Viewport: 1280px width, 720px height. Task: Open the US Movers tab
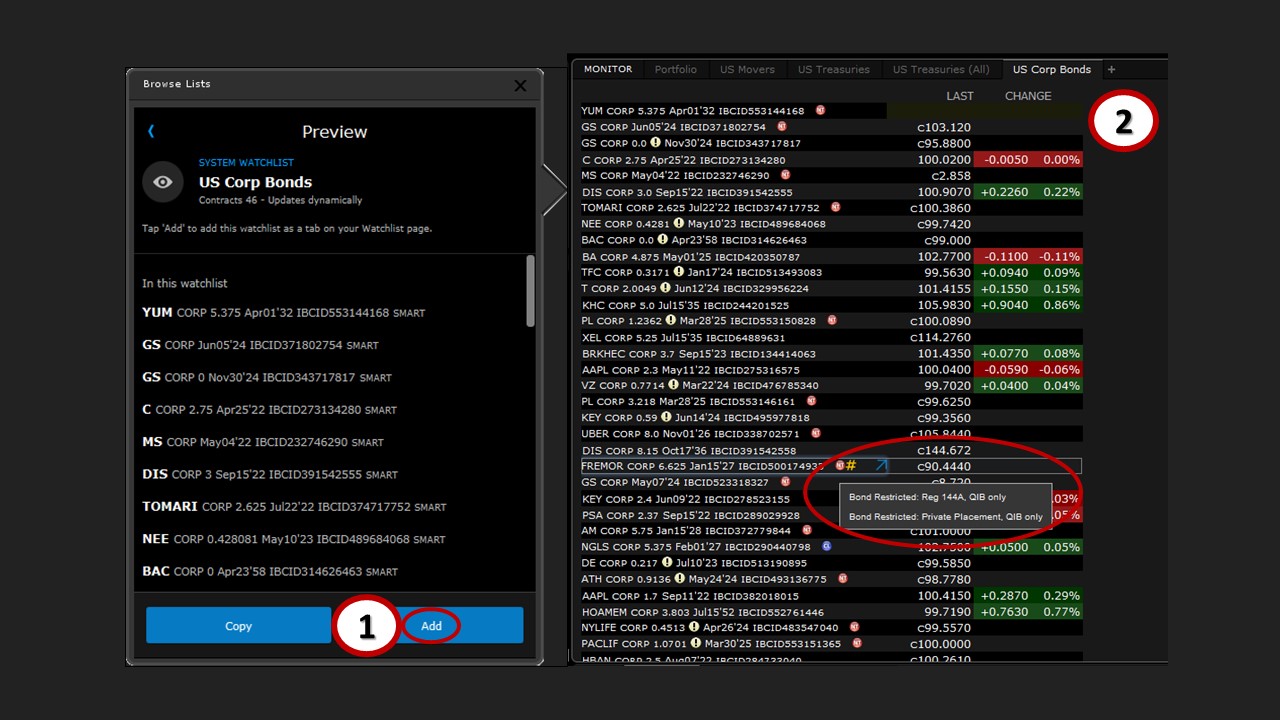point(747,70)
